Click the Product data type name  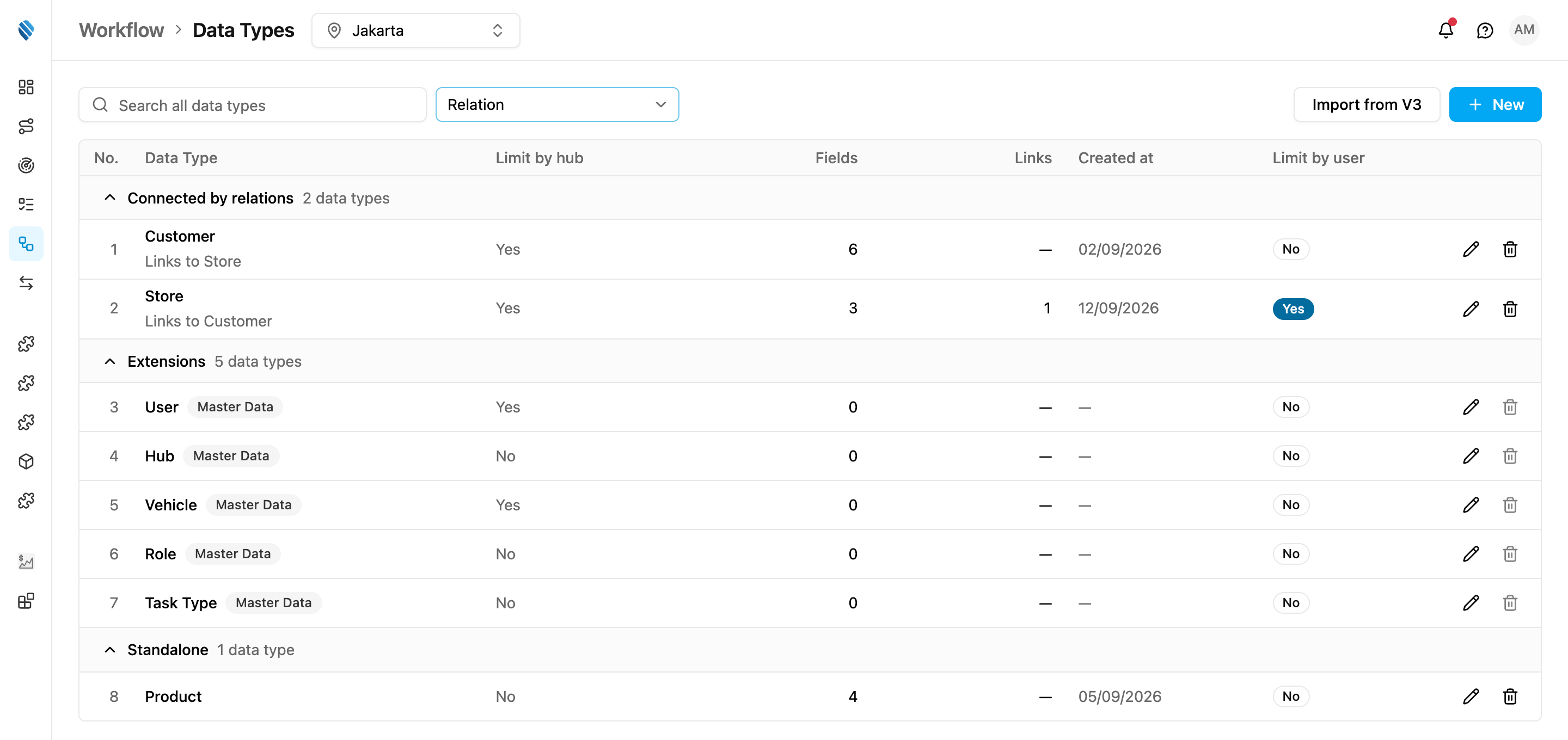coord(173,696)
